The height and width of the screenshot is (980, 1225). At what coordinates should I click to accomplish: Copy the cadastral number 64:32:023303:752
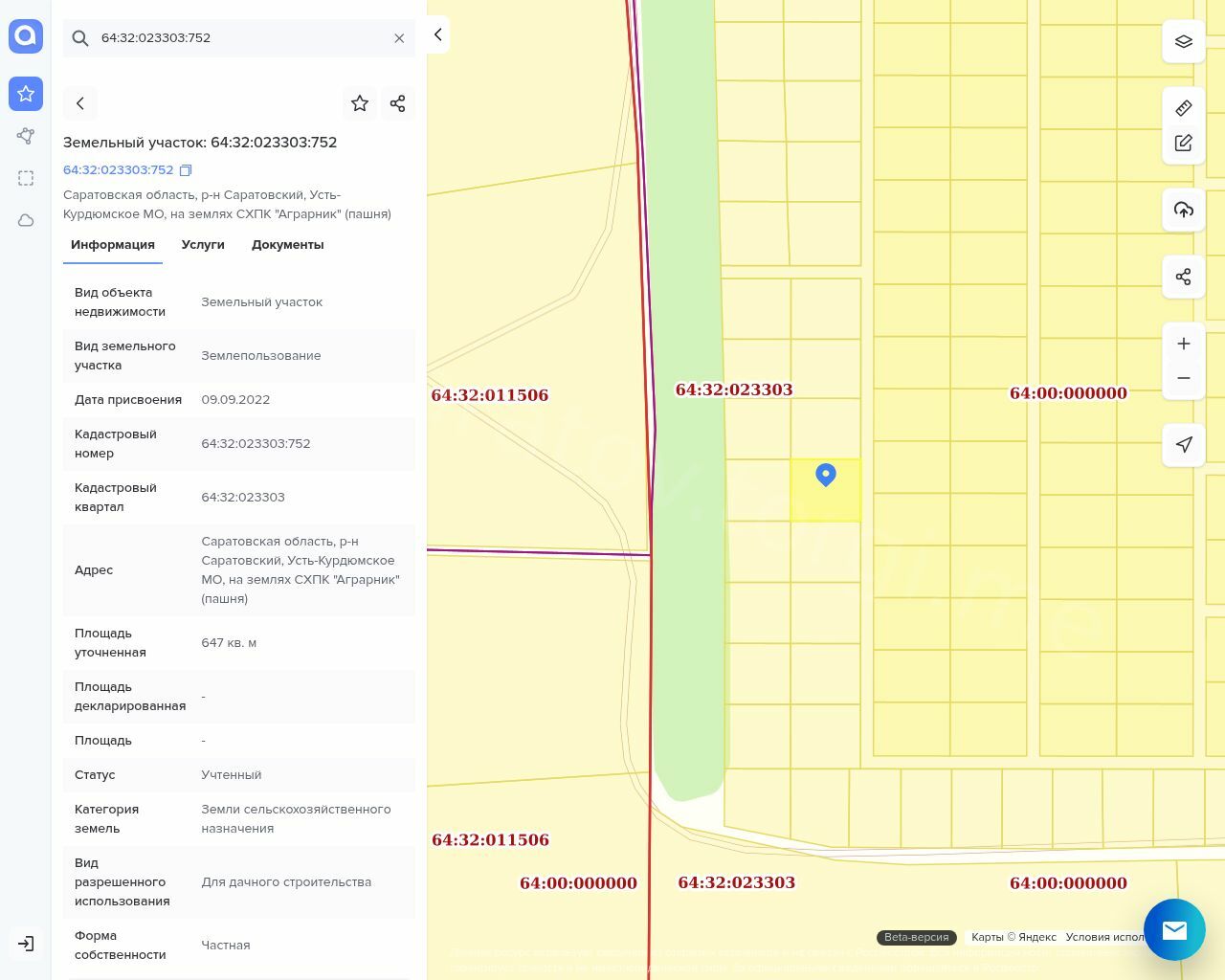186,170
